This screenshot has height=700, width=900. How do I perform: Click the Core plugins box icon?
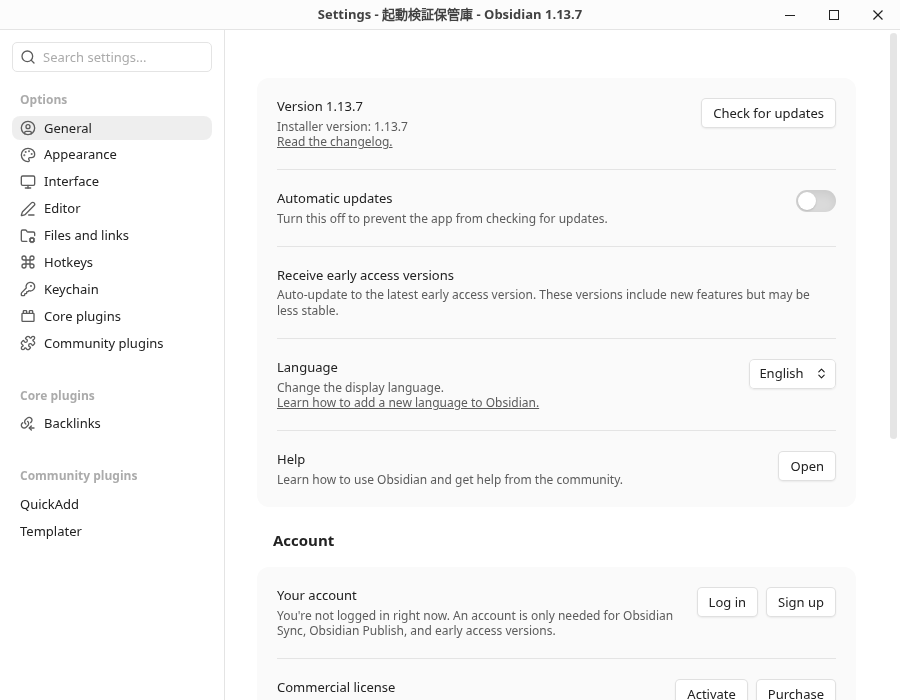coord(28,316)
